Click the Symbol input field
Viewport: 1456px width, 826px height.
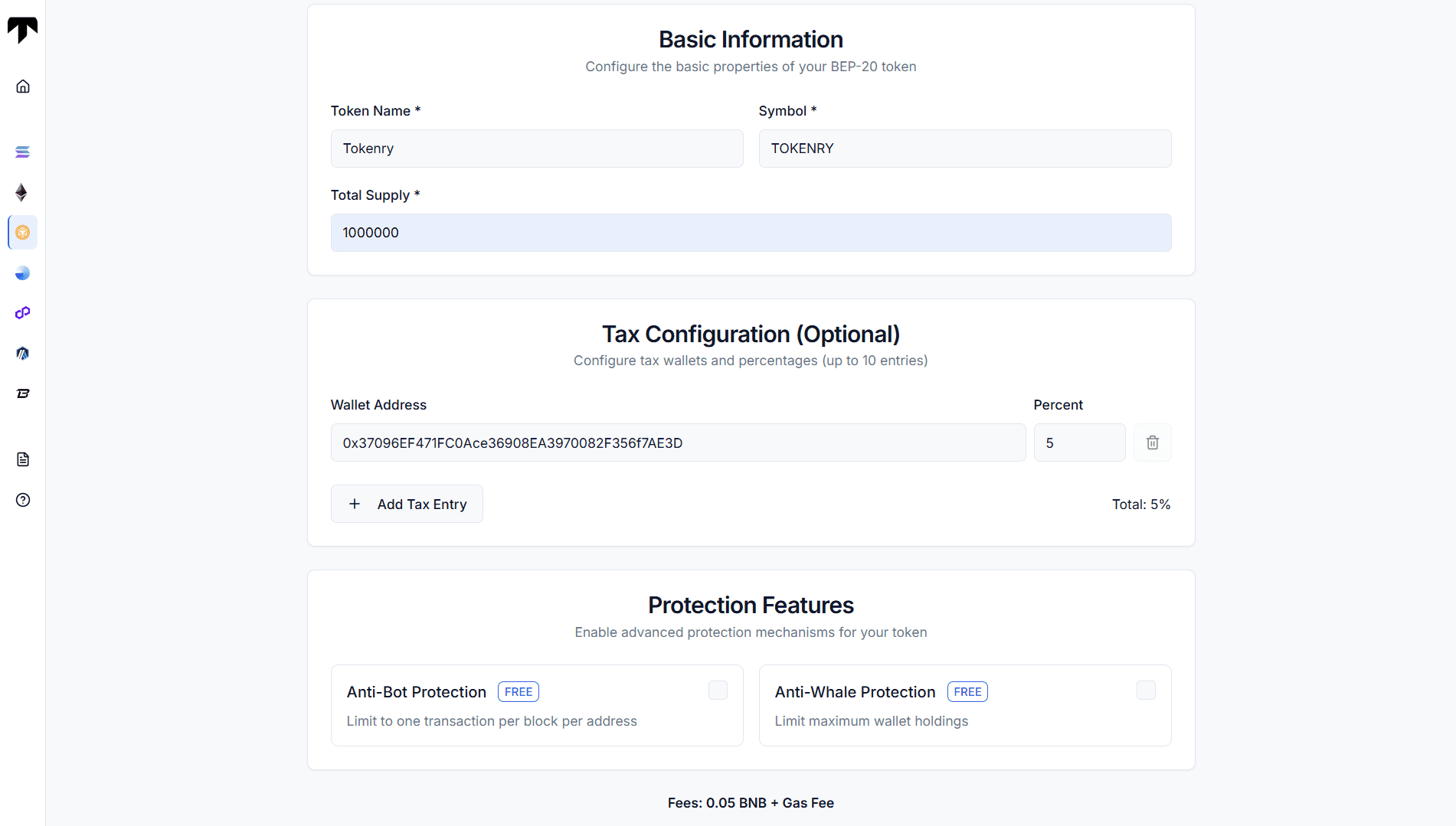coord(964,149)
